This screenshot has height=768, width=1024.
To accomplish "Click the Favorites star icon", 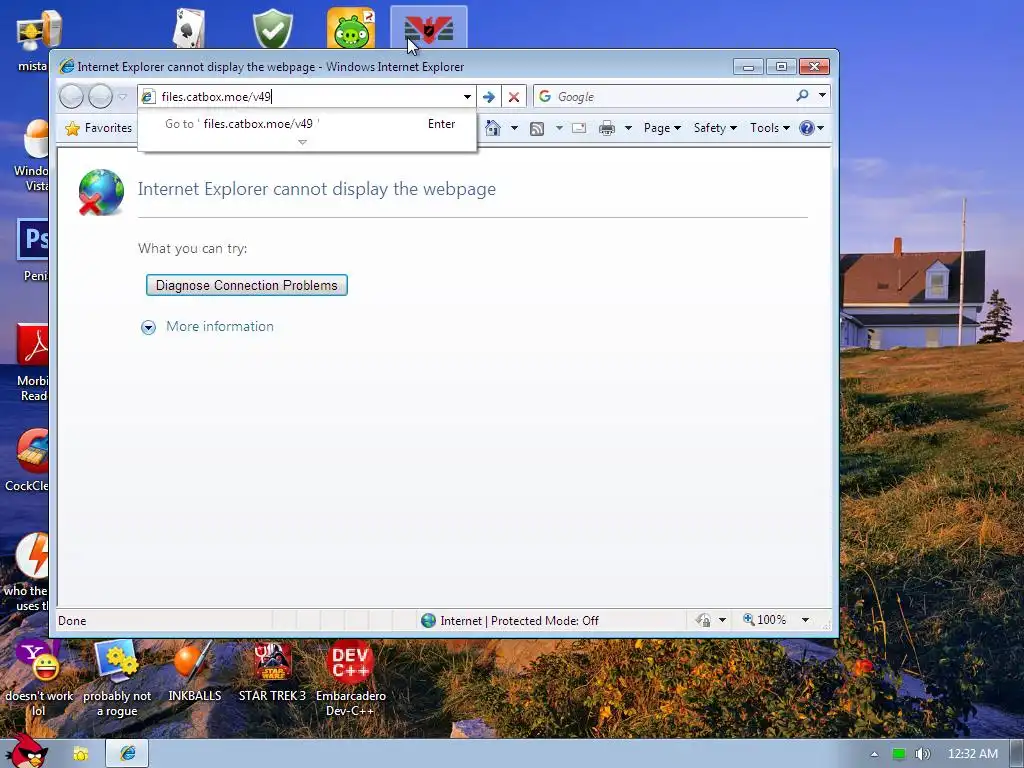I will [72, 128].
